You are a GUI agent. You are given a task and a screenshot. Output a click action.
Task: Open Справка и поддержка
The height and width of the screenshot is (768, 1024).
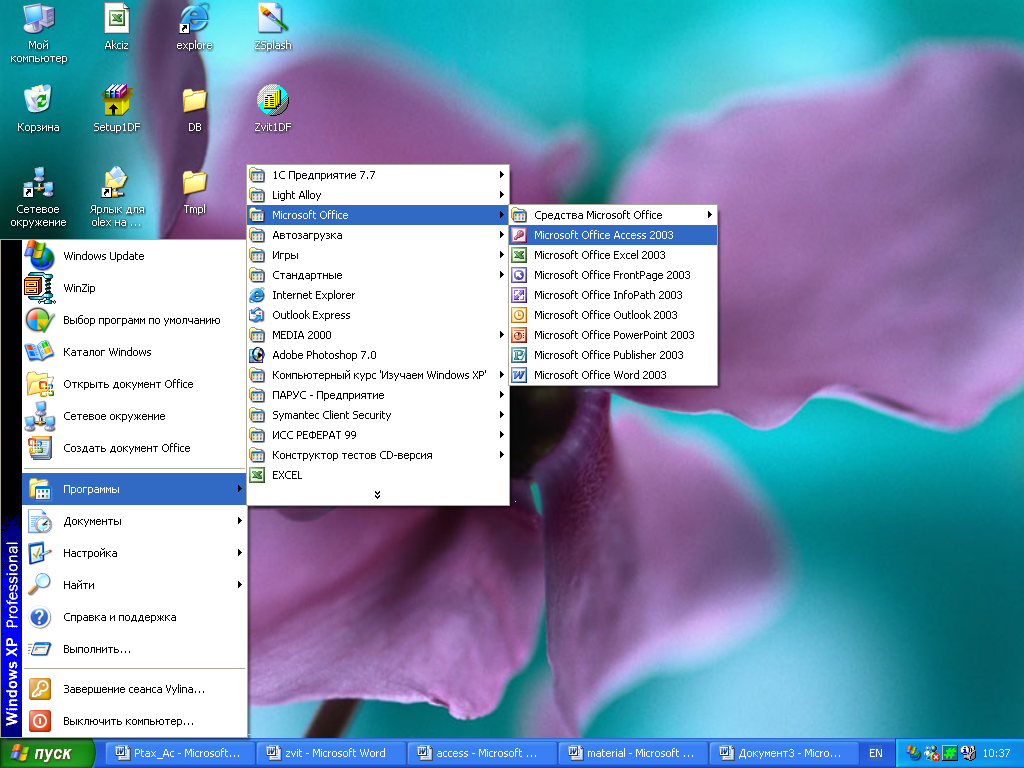click(134, 617)
